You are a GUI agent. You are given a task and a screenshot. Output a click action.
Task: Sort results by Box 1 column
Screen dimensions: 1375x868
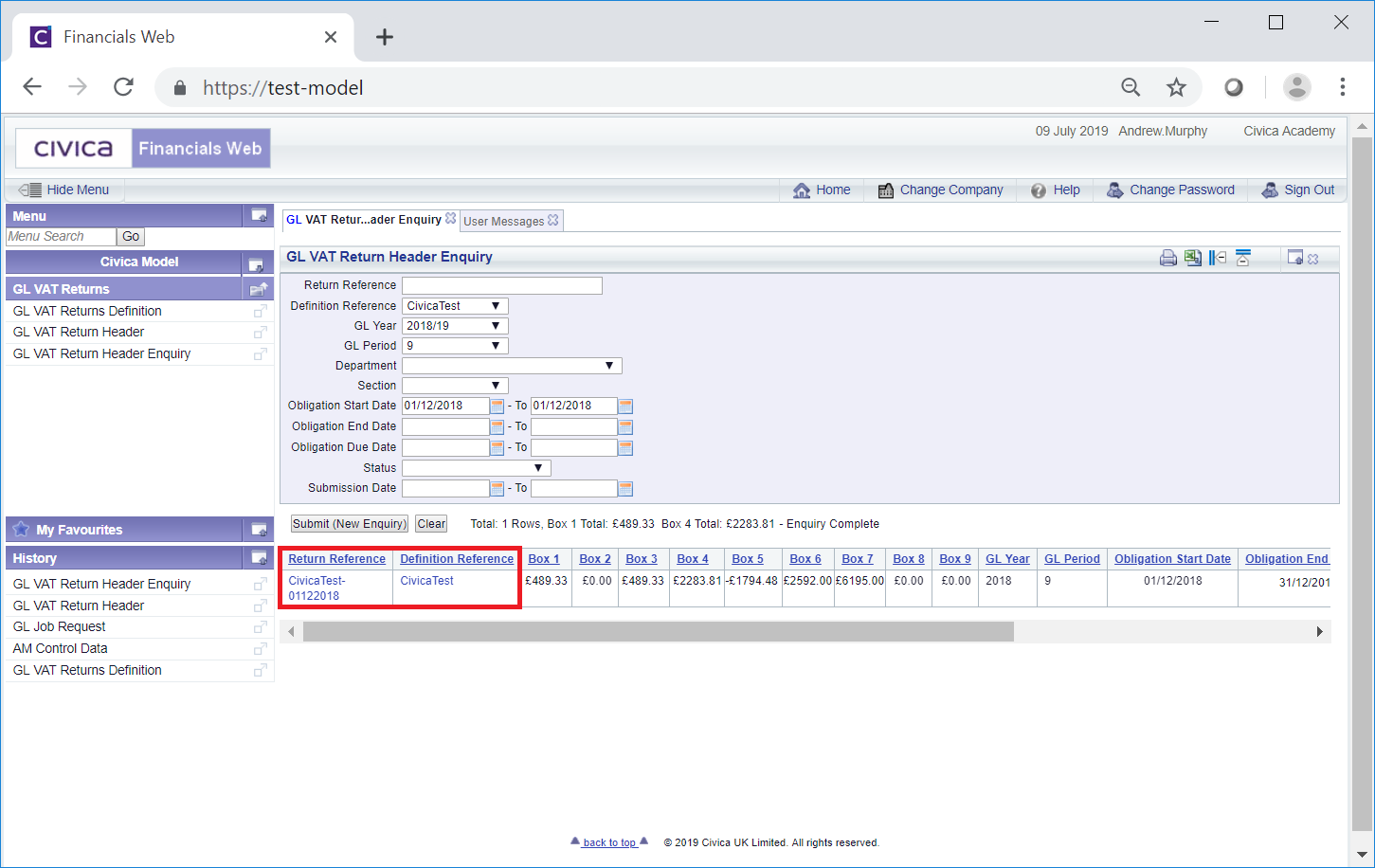(544, 559)
